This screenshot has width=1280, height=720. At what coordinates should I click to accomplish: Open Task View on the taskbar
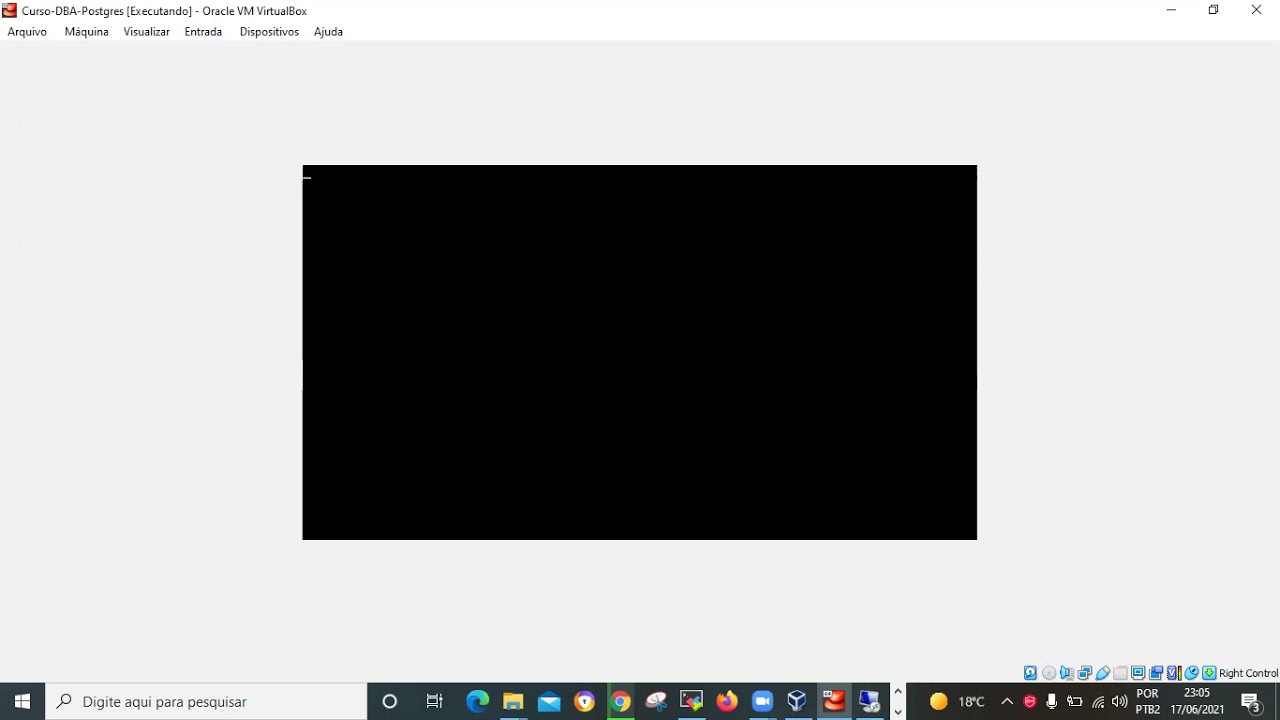(435, 701)
